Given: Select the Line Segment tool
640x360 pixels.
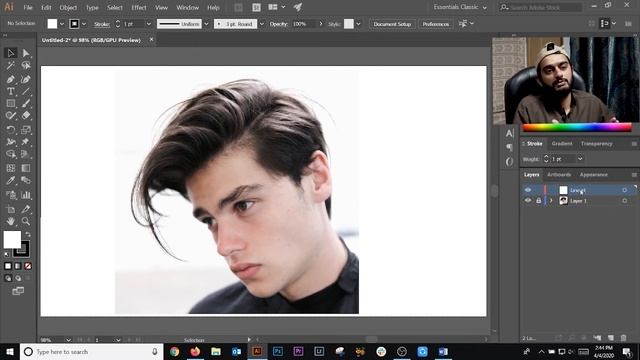Looking at the screenshot, I should tap(26, 91).
